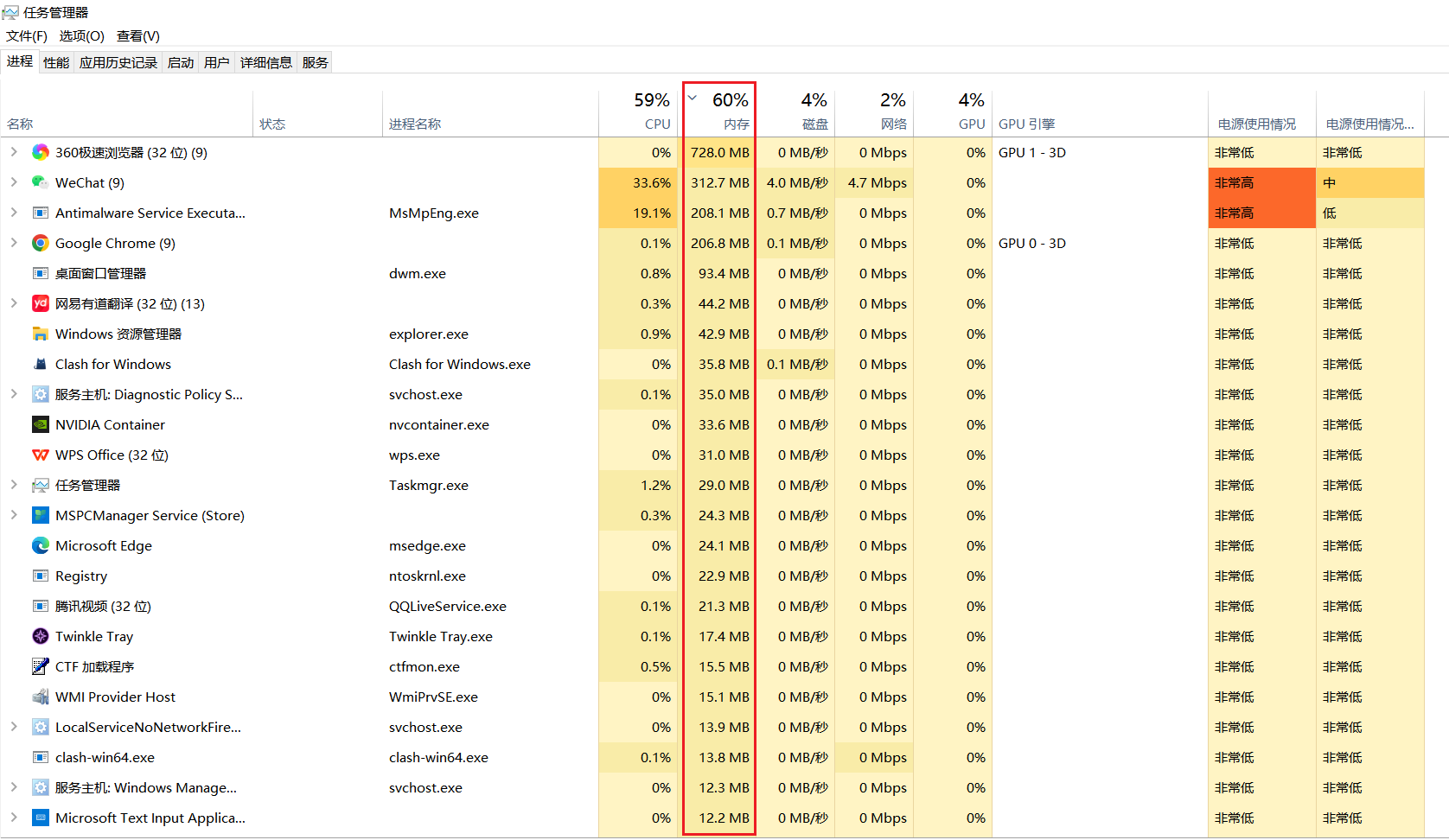The image size is (1449, 840).
Task: Select the Twinkle Tray icon
Action: (x=41, y=637)
